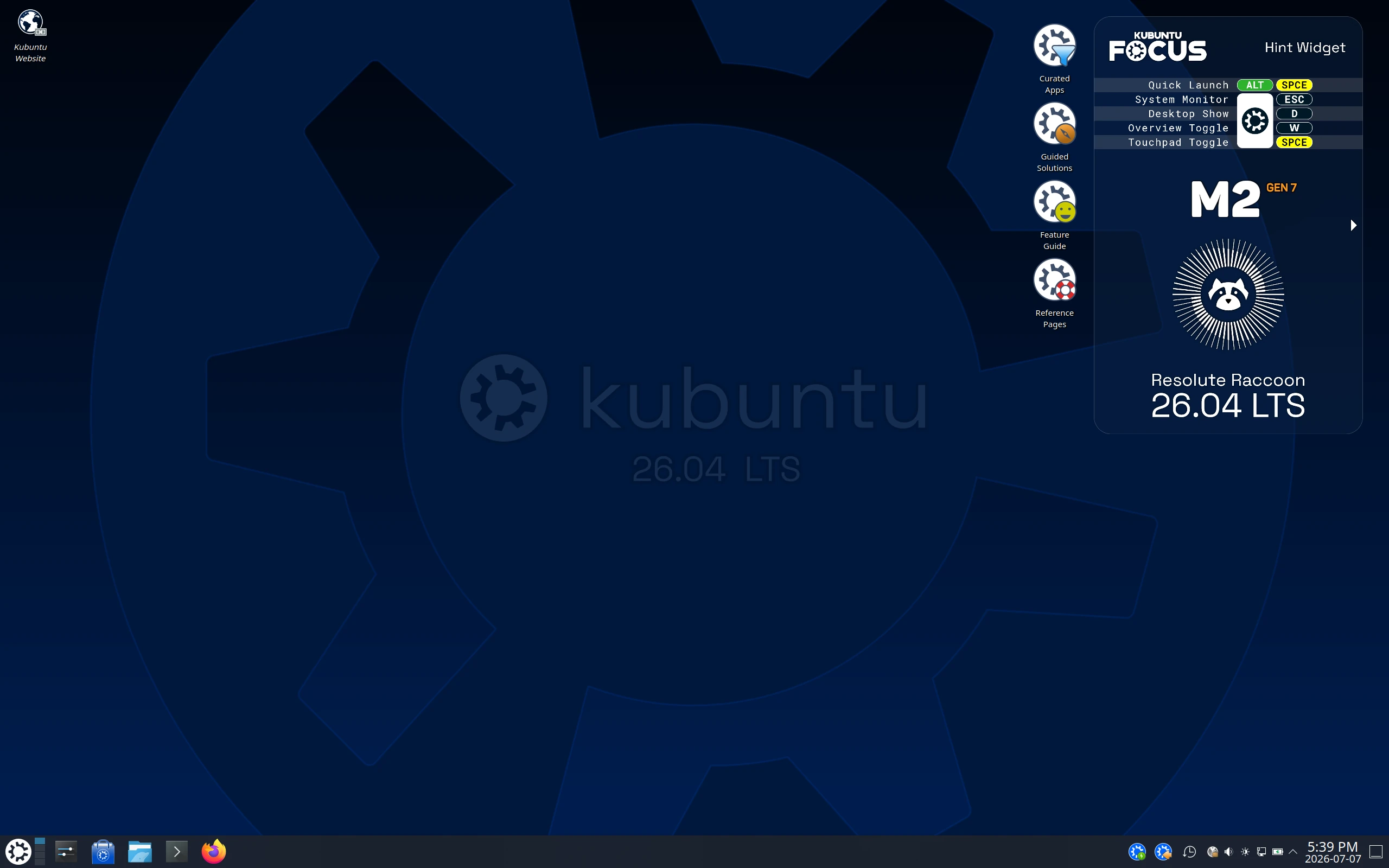Click the "Touchpad Toggle" hint label
This screenshot has width=1389, height=868.
(x=1178, y=142)
